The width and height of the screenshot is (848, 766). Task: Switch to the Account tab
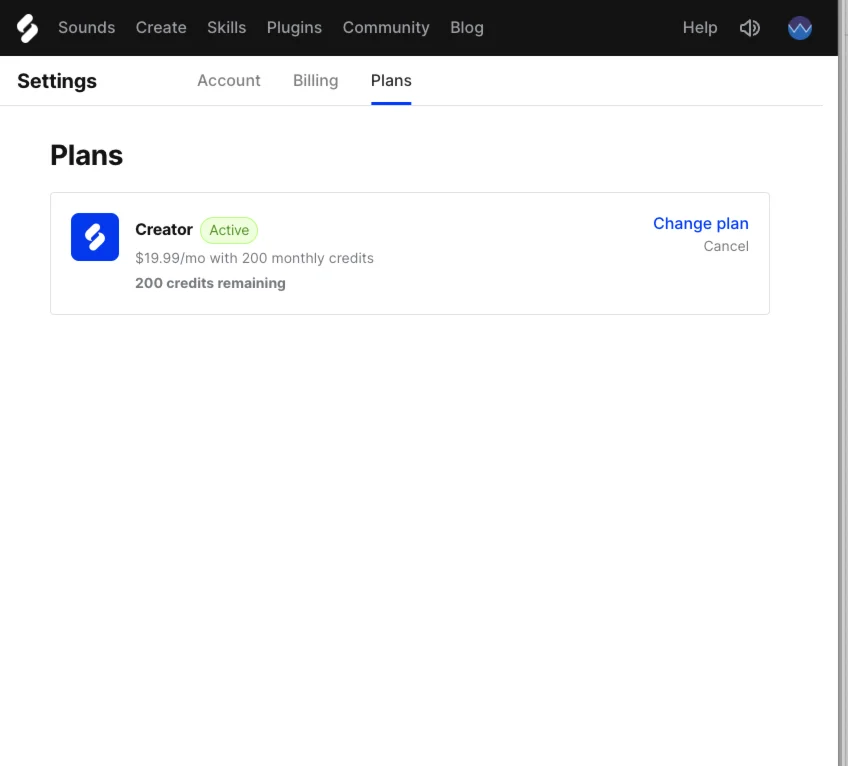[229, 81]
